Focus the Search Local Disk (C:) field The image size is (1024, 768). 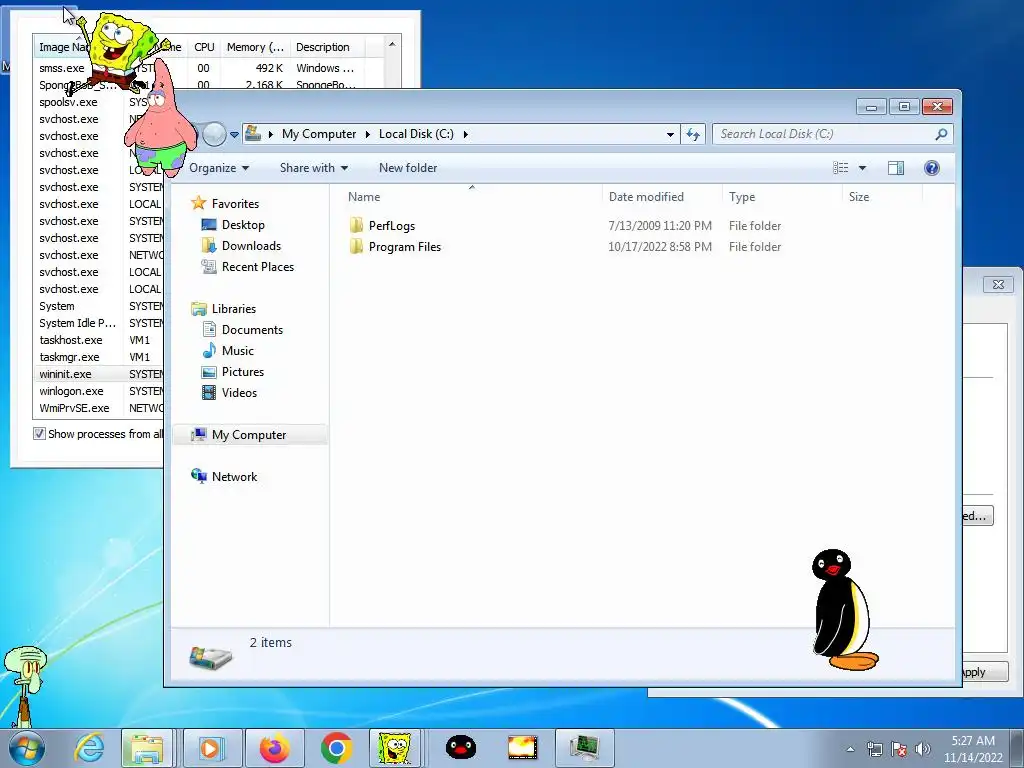[833, 134]
